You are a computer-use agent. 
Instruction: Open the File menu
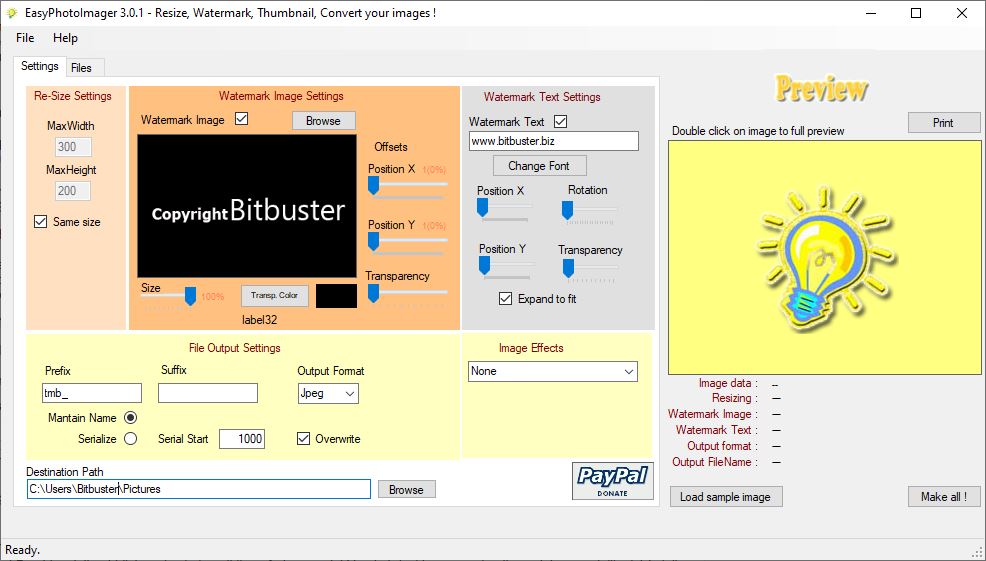tap(25, 38)
